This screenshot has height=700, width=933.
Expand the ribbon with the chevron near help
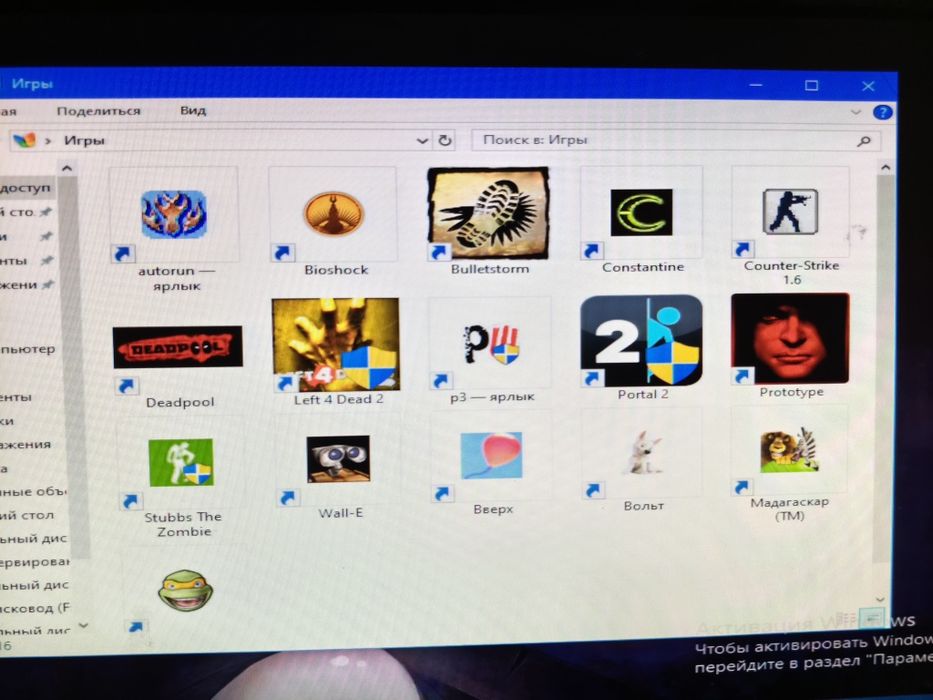(x=856, y=112)
